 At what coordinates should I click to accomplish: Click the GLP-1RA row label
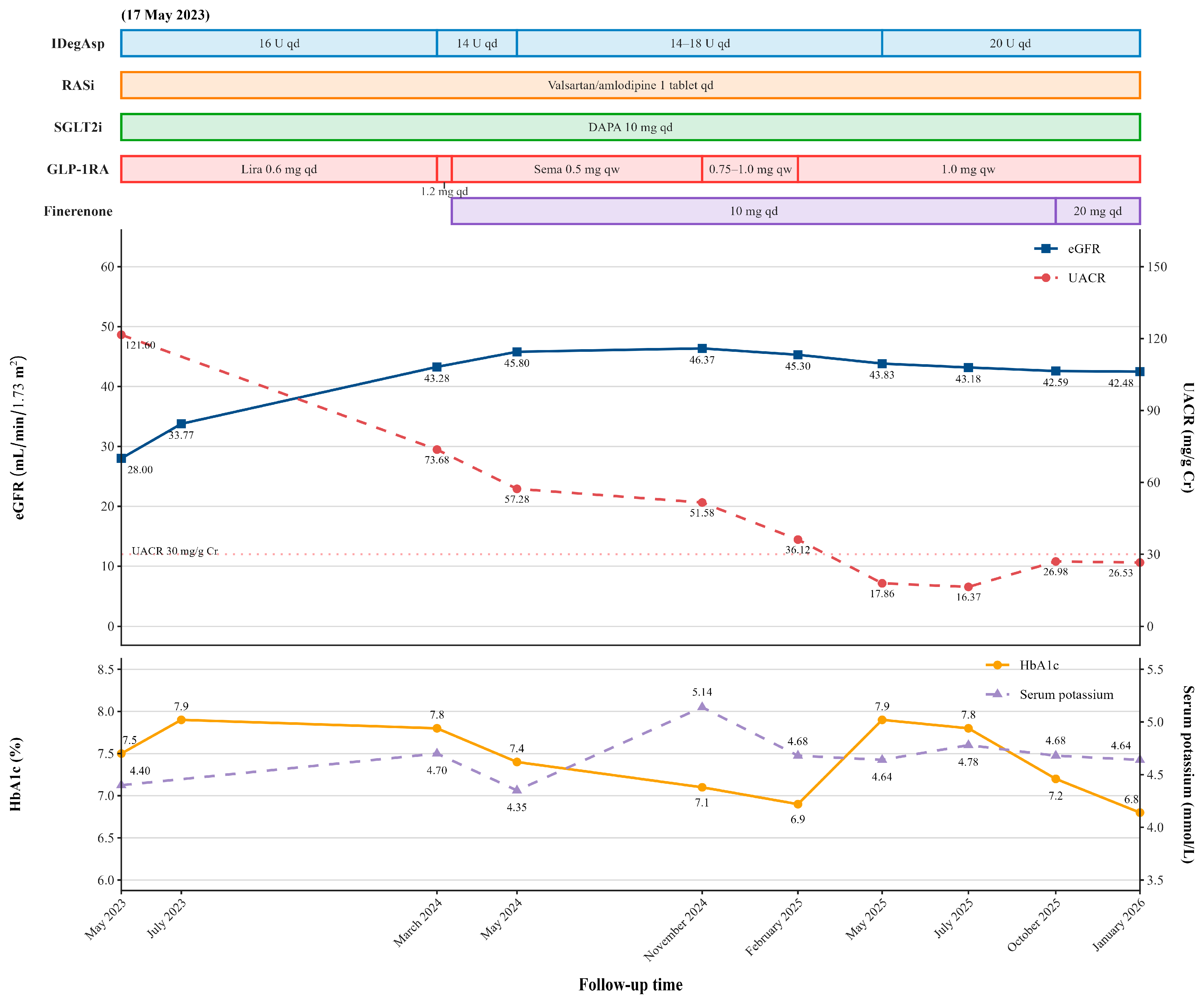pyautogui.click(x=78, y=169)
